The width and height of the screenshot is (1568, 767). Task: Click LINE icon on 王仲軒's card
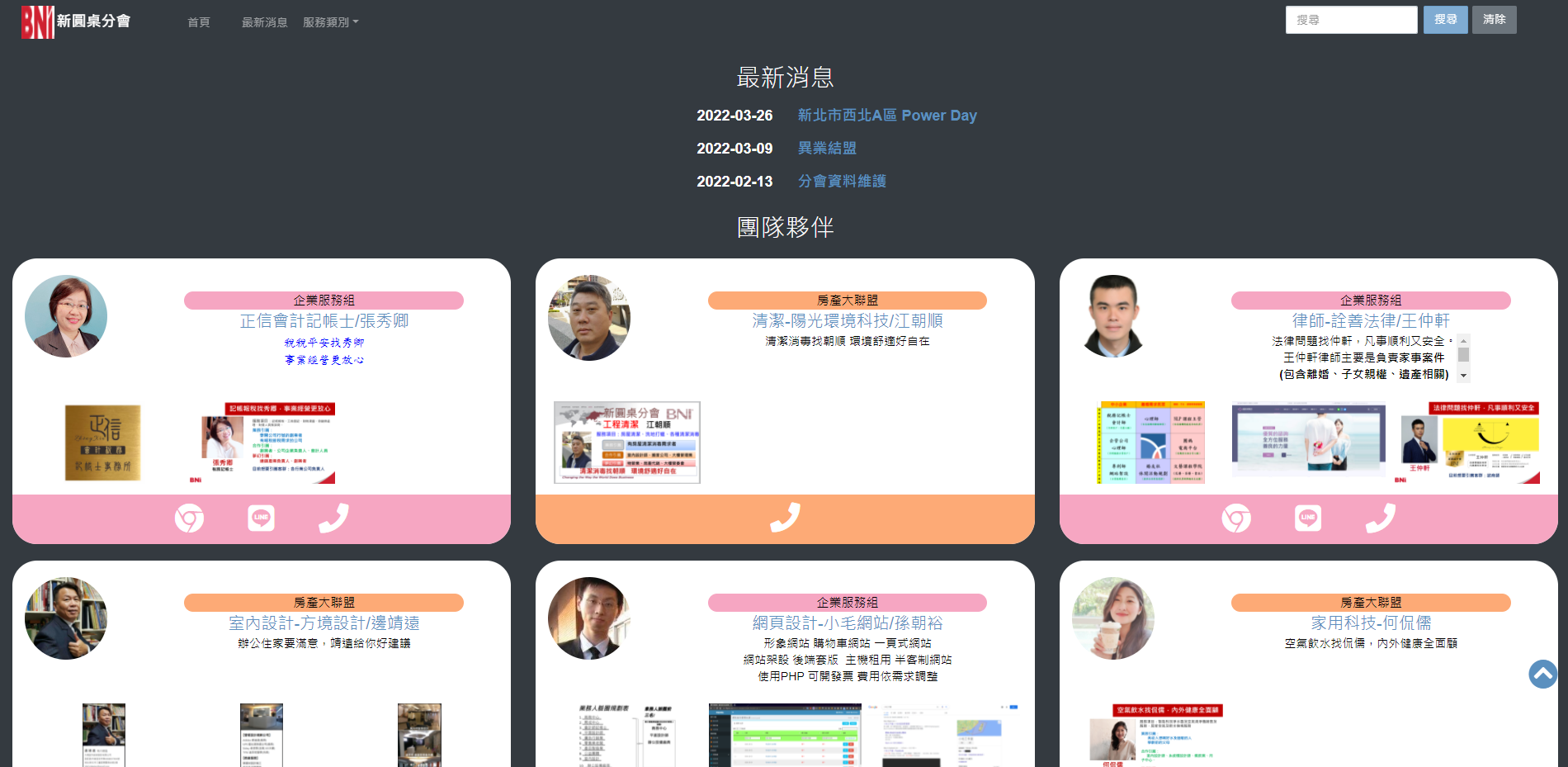pos(1308,518)
